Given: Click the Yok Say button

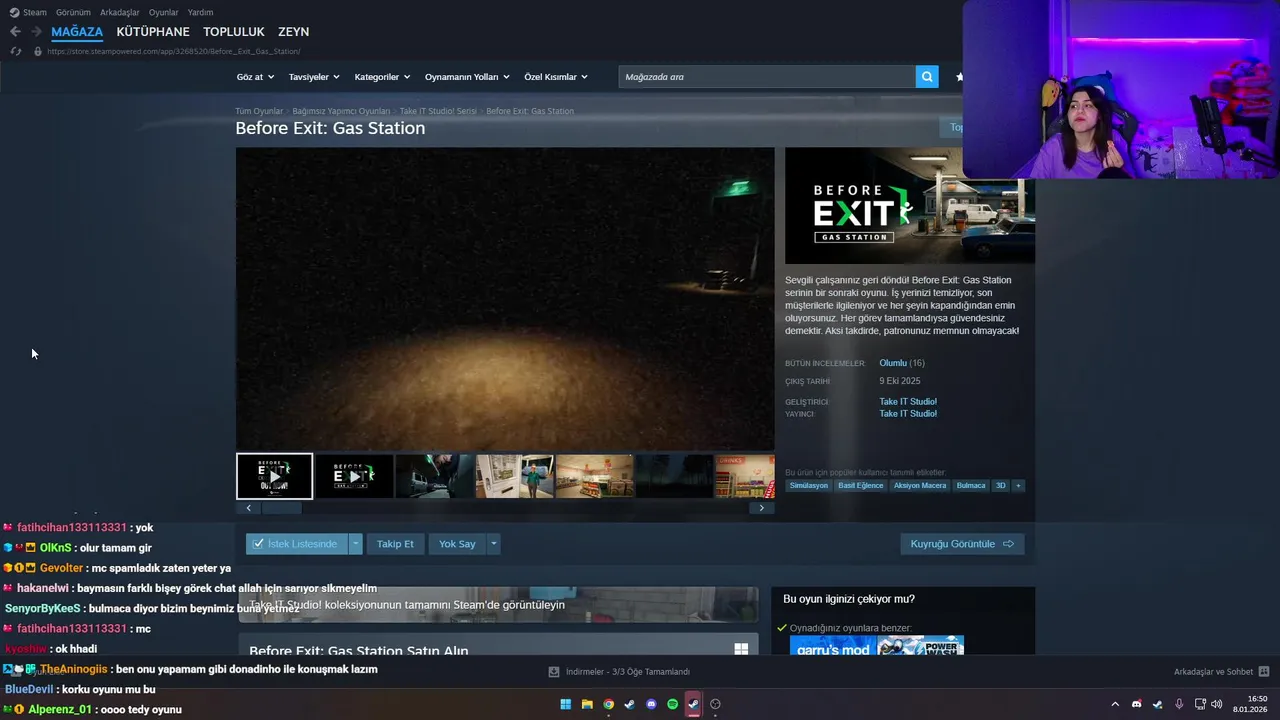Looking at the screenshot, I should pos(457,544).
